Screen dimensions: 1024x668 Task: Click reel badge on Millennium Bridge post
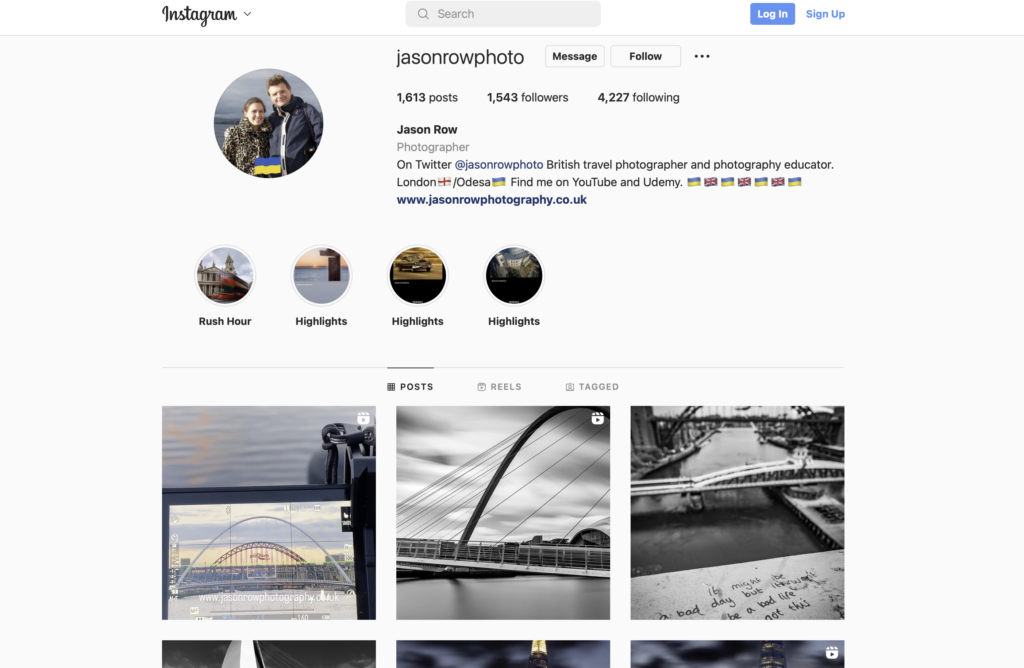[598, 418]
